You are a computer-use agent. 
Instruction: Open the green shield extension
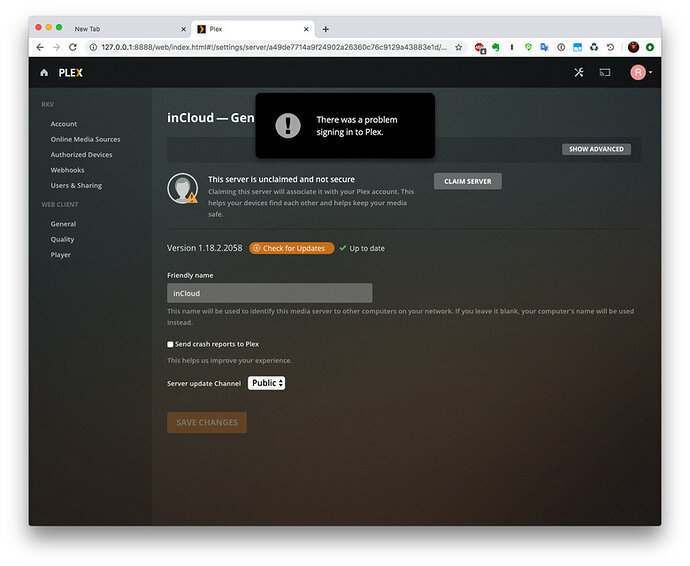tap(528, 47)
